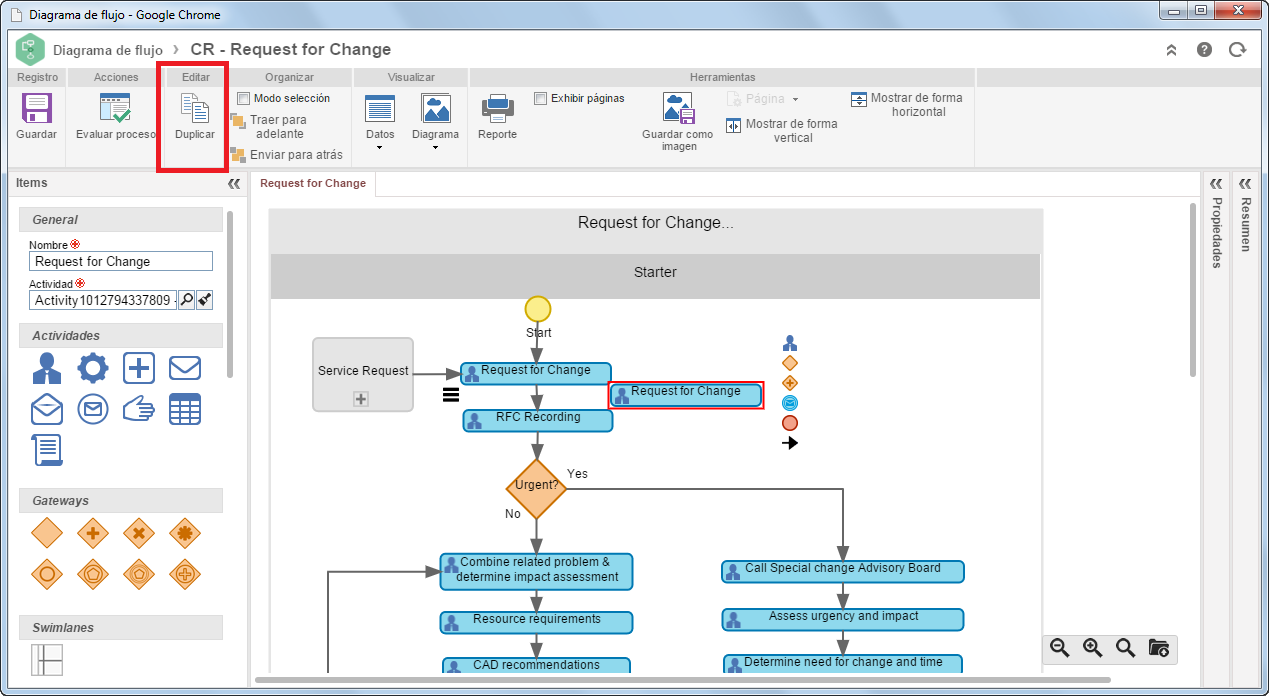The image size is (1269, 696).
Task: Select the yellow Start event circle
Action: pyautogui.click(x=538, y=308)
